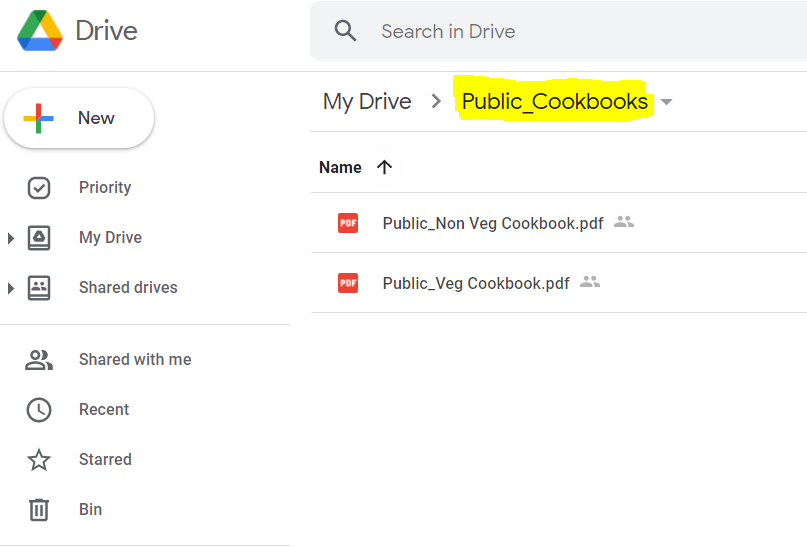
Task: Toggle name sort order arrow
Action: pos(385,167)
